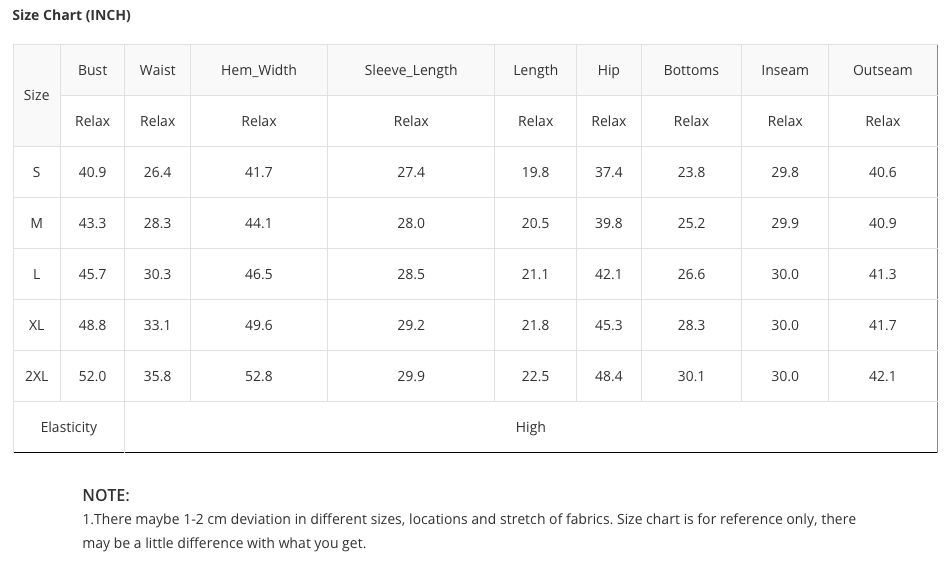Click outseam value 42.1 for 2XL
The image size is (952, 567).
[882, 376]
